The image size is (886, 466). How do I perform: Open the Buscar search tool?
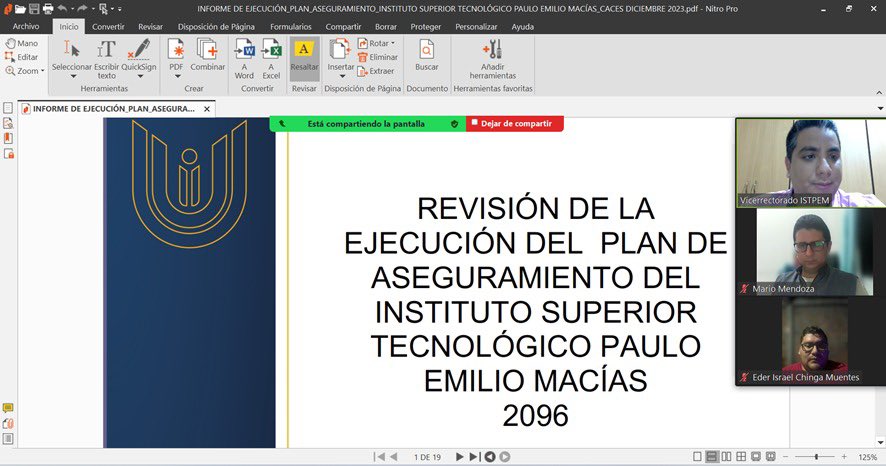click(x=427, y=55)
